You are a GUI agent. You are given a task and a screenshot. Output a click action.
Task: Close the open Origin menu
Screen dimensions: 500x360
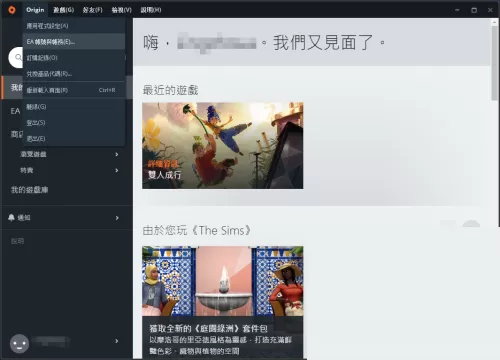(x=35, y=10)
